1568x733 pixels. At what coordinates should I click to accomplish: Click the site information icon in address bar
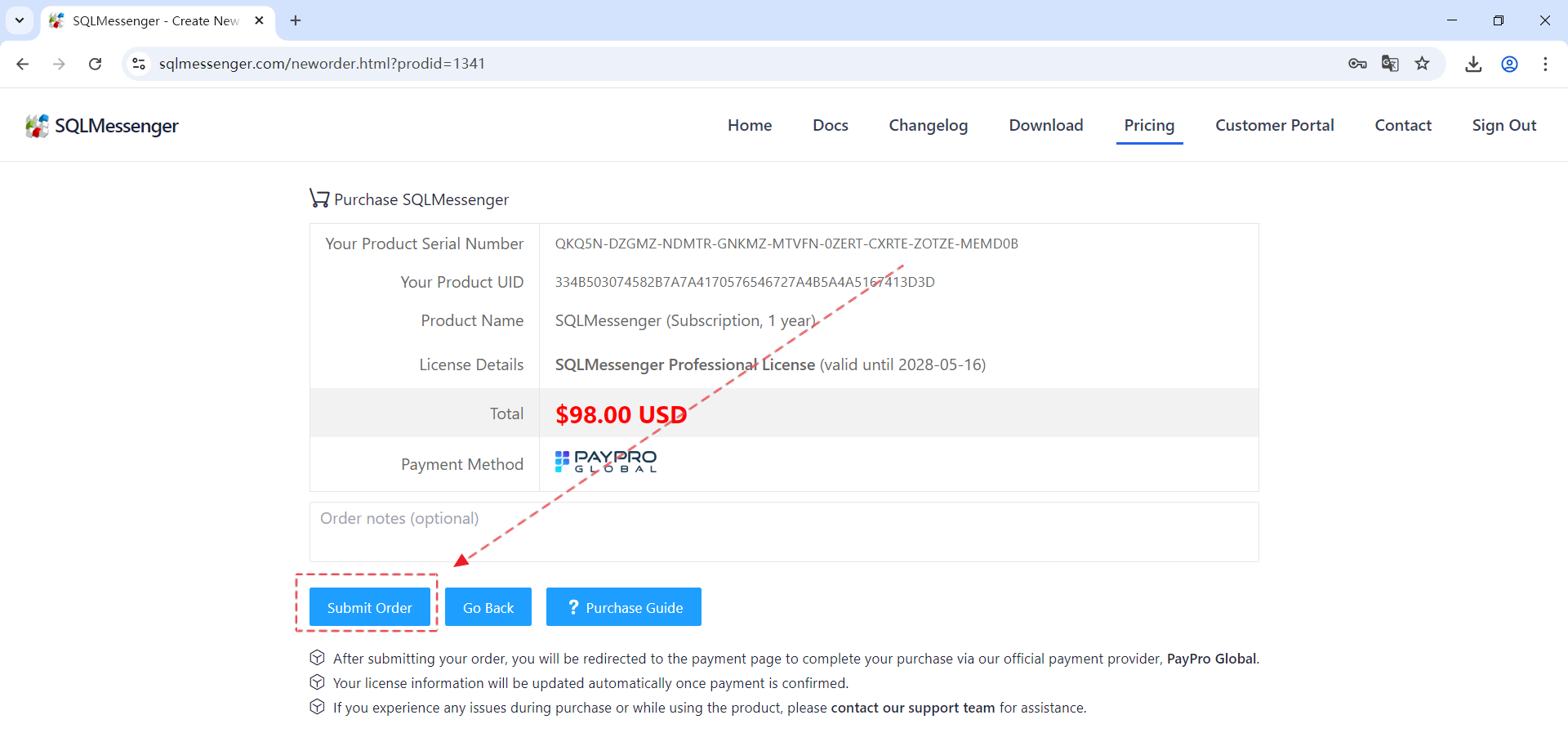(140, 64)
